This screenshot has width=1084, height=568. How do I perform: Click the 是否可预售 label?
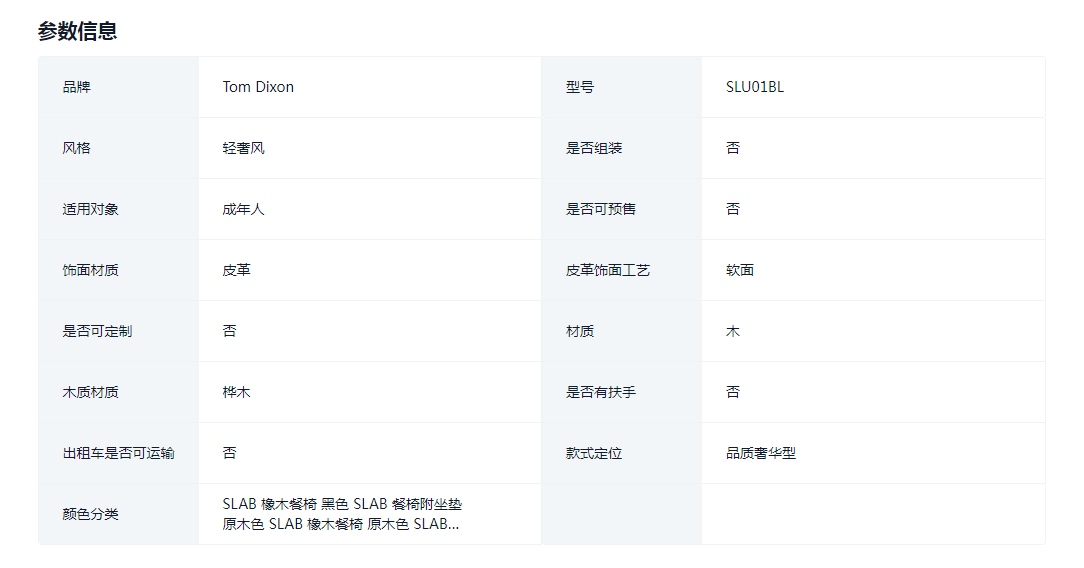point(601,209)
